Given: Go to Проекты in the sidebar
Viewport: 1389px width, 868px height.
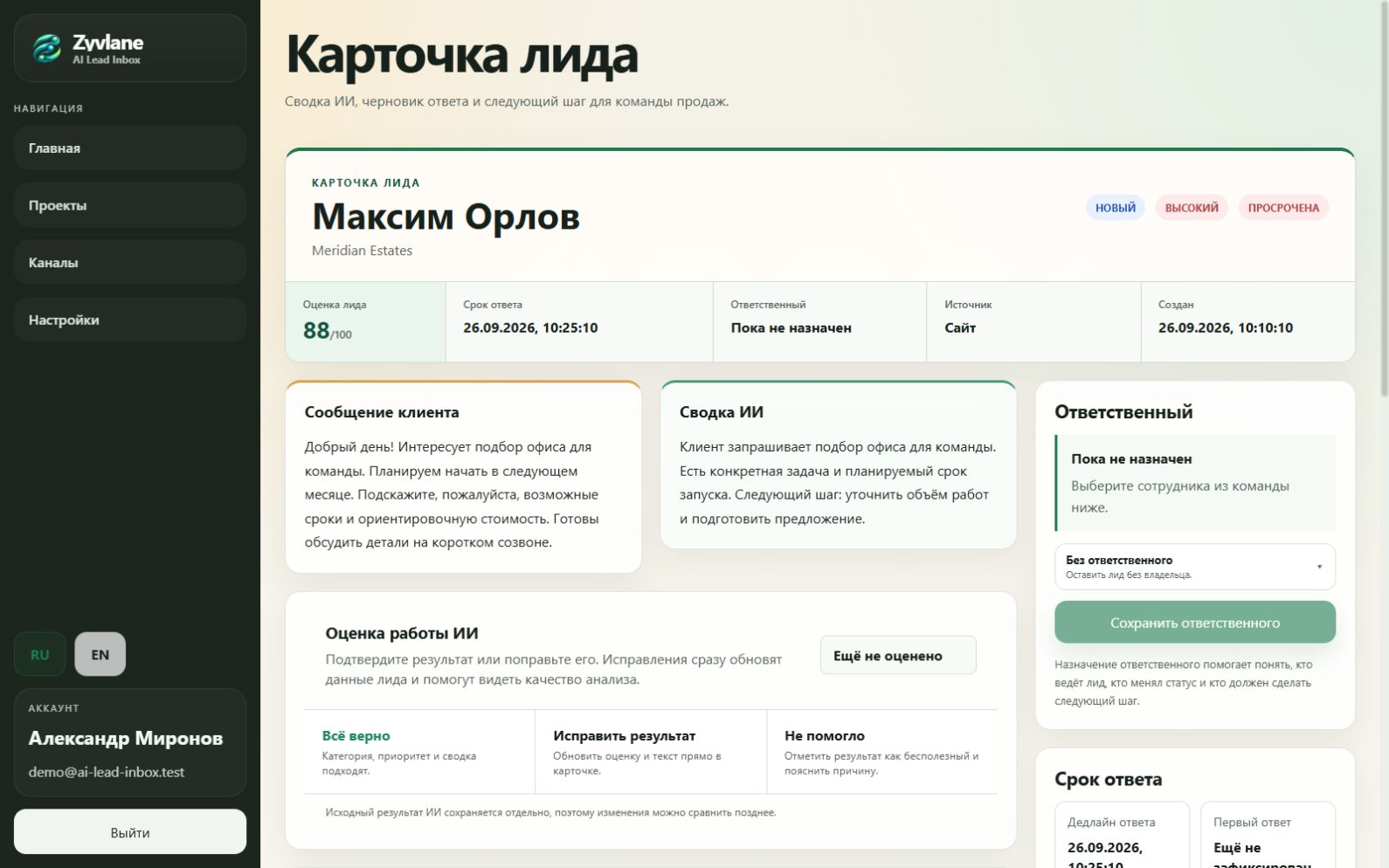Looking at the screenshot, I should click(x=130, y=205).
